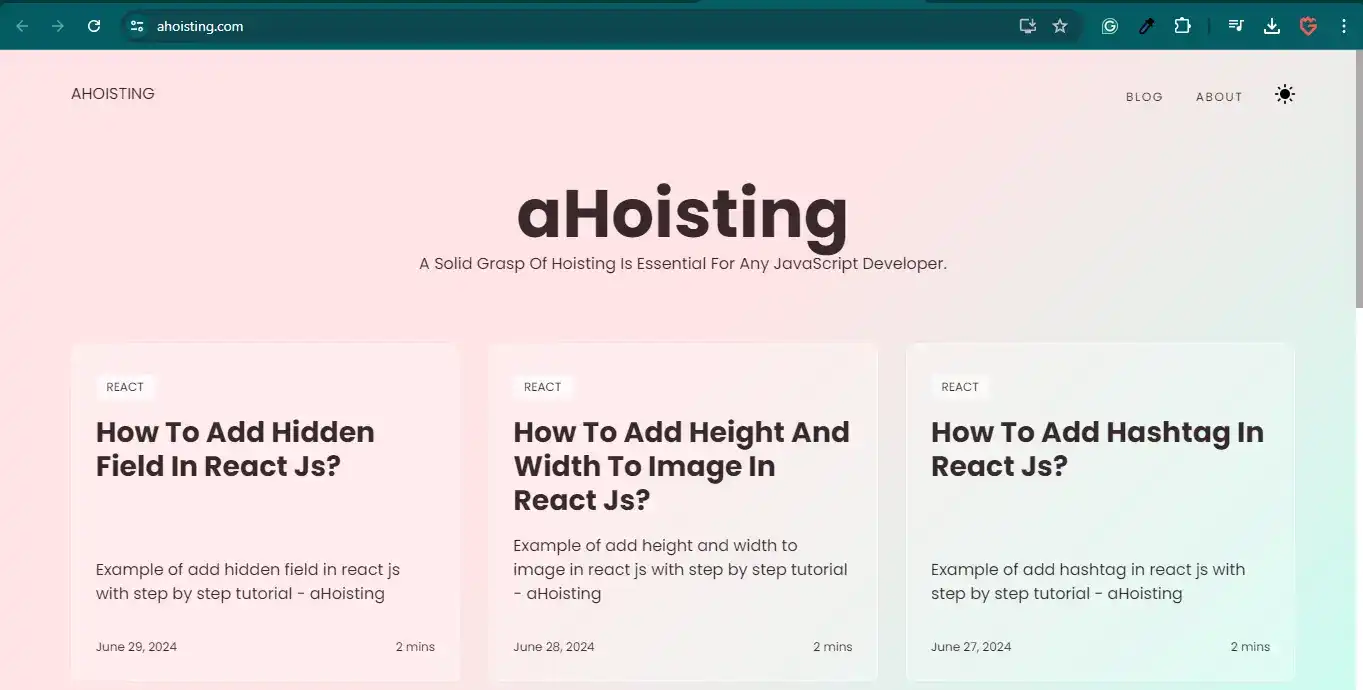The height and width of the screenshot is (690, 1363).
Task: Click the browser back arrow
Action: tap(22, 26)
